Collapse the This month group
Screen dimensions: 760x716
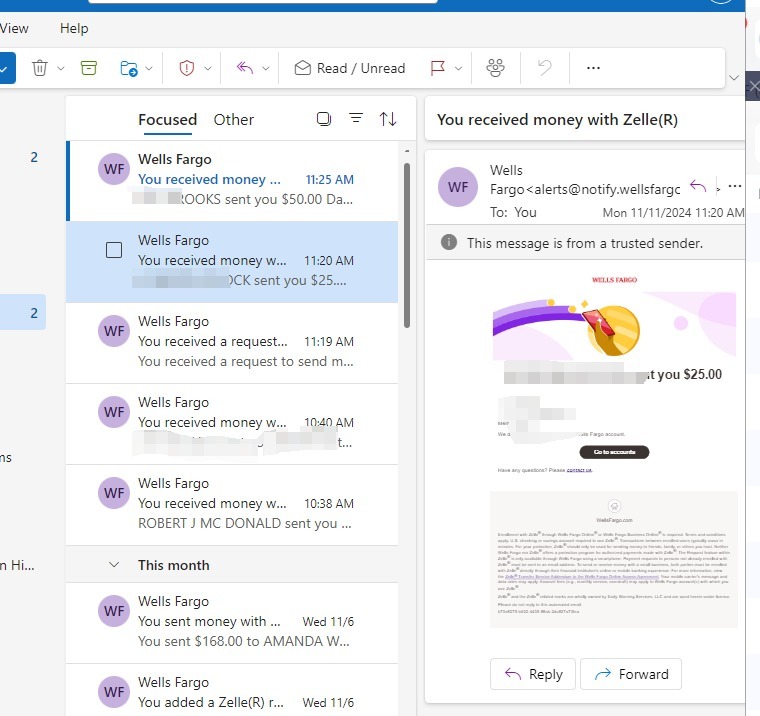coord(114,565)
